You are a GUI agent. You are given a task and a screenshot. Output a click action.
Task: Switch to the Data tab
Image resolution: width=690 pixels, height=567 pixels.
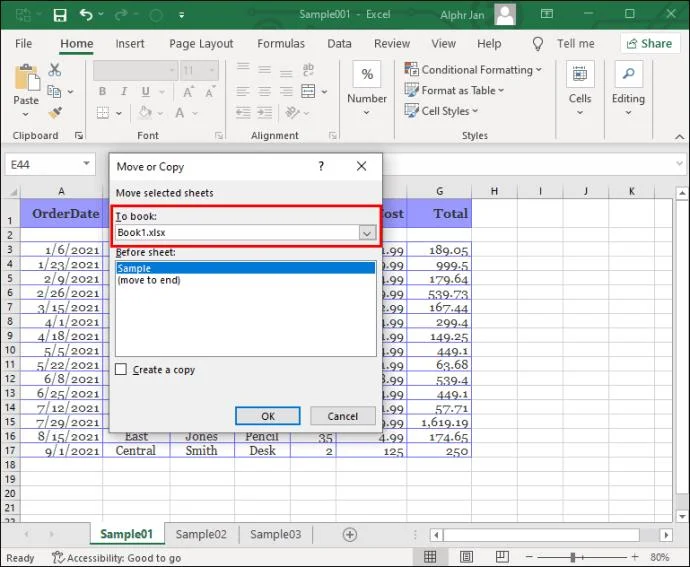coord(339,44)
